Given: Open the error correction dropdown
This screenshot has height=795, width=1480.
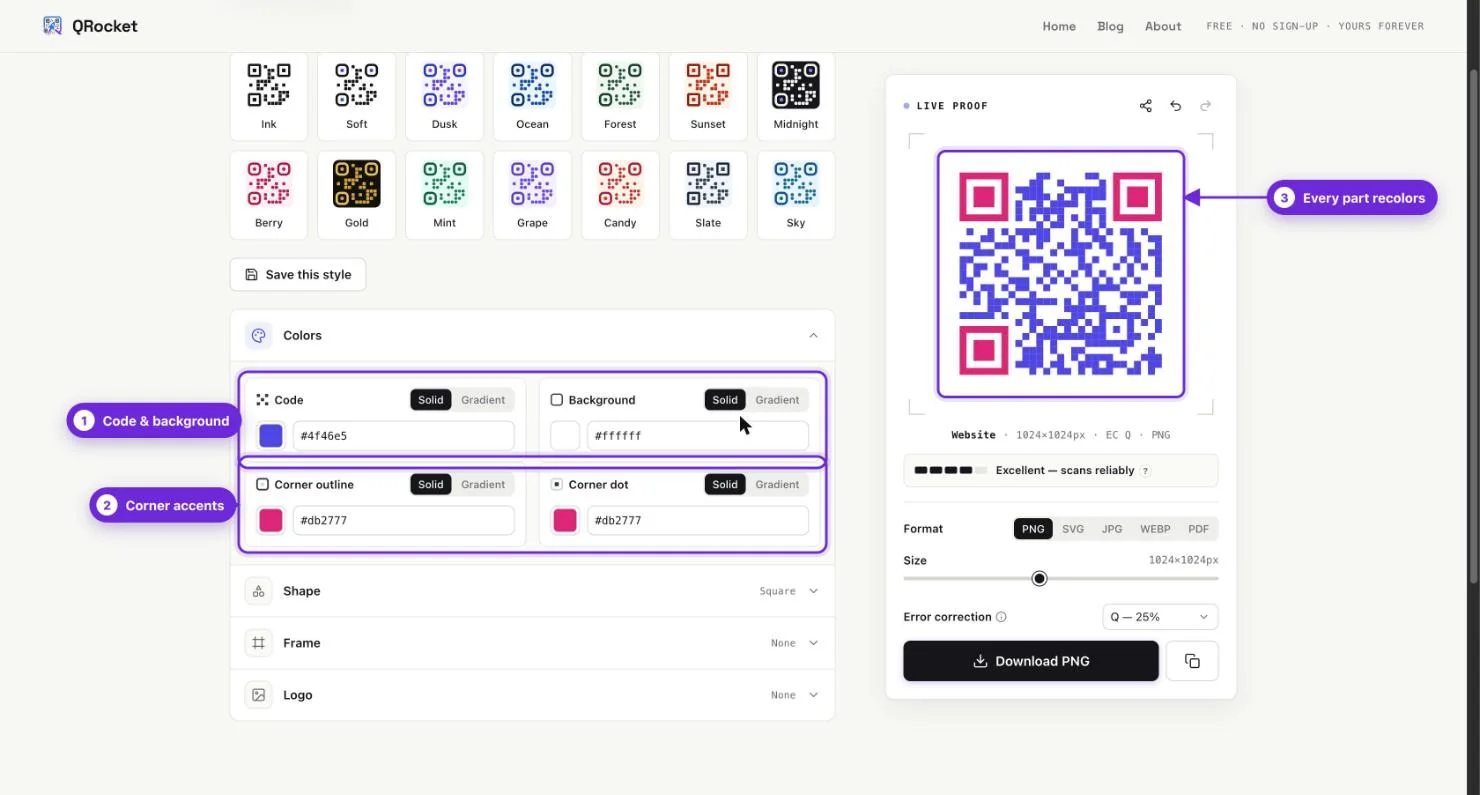Looking at the screenshot, I should [x=1160, y=617].
